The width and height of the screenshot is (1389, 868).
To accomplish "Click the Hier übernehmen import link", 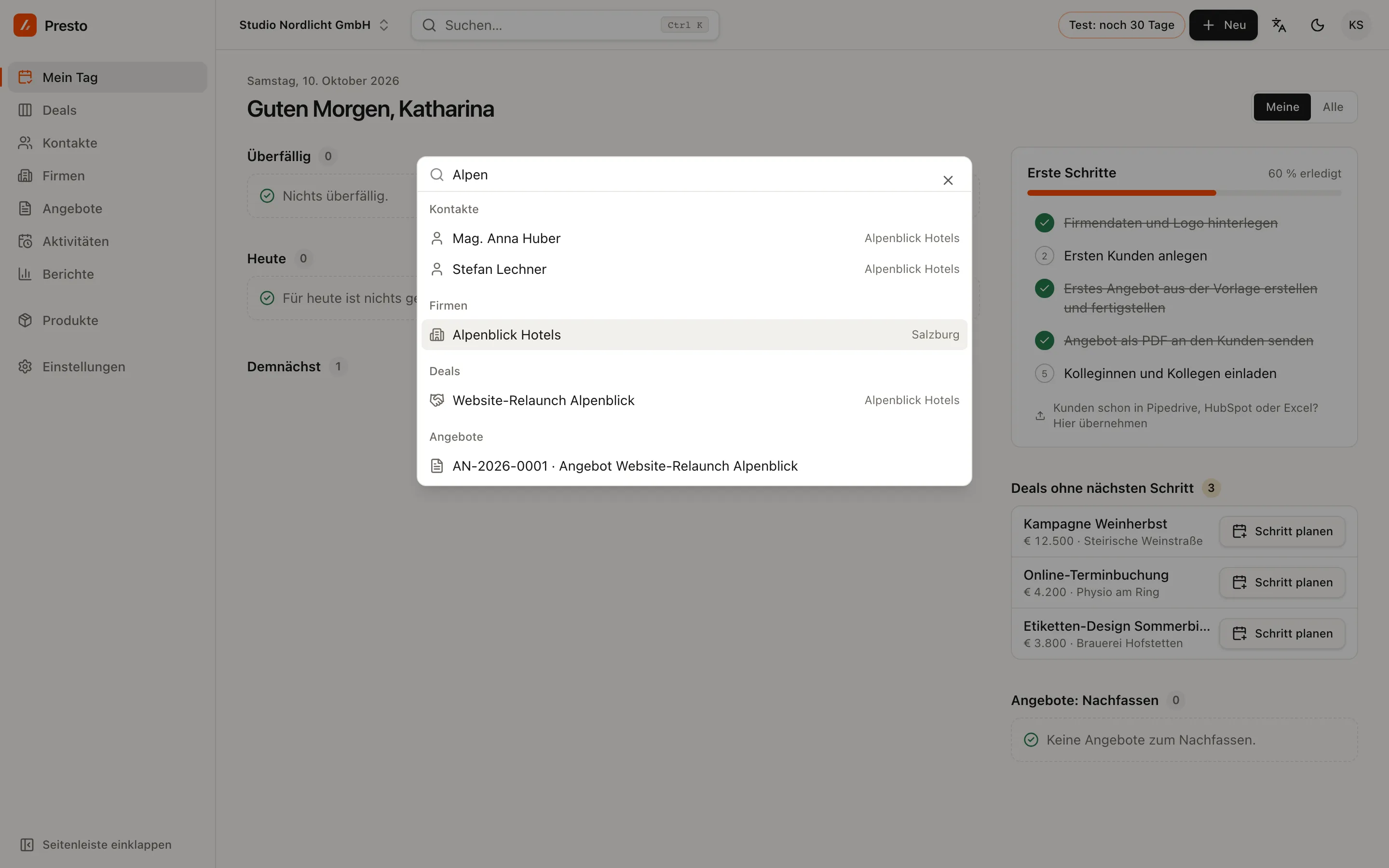I will 1100,423.
